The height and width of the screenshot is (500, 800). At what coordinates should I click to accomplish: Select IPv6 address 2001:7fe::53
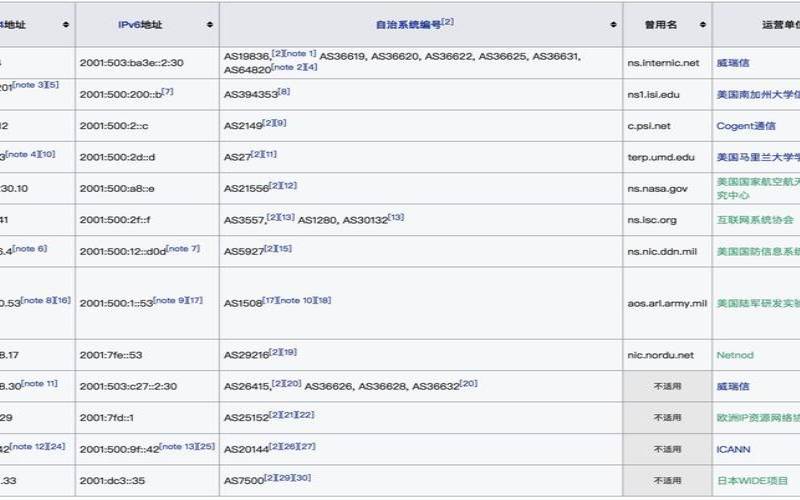tap(111, 355)
